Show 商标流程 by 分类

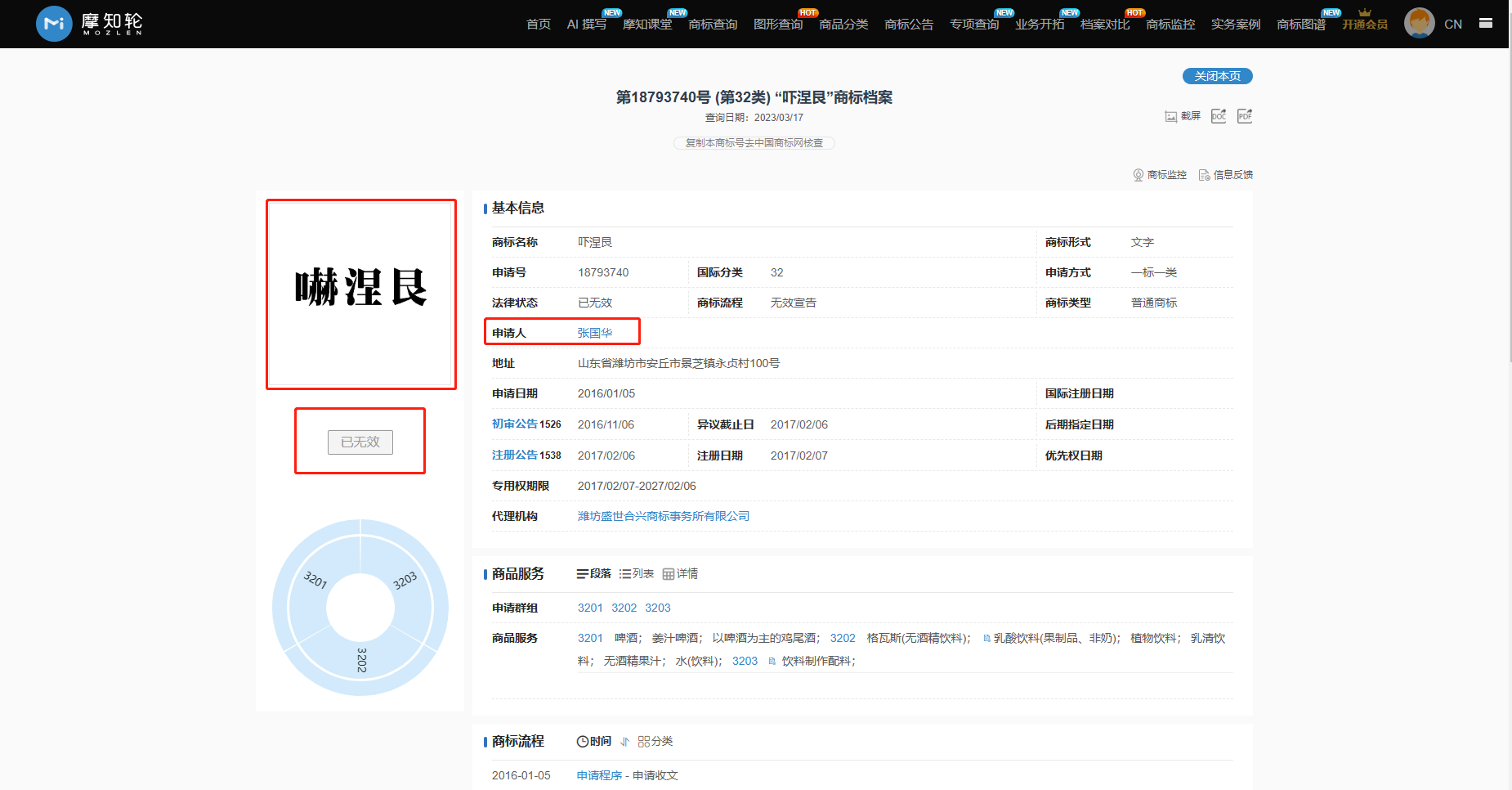click(x=655, y=742)
